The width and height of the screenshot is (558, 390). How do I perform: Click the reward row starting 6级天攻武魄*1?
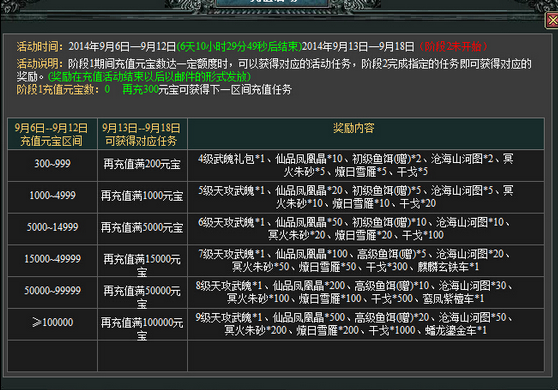[365, 228]
